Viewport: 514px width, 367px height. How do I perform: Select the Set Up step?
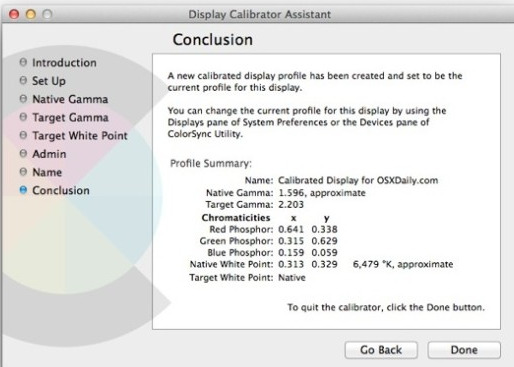coord(49,81)
